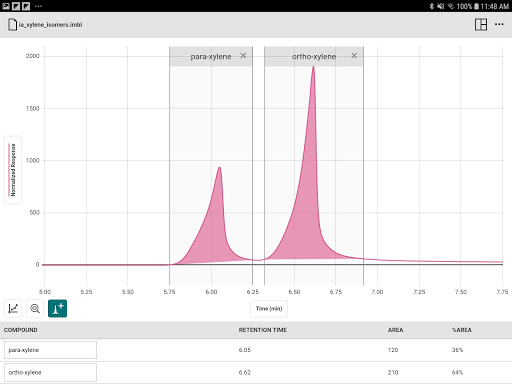
Task: Open the notification dots in status bar
Action: pos(38,6)
